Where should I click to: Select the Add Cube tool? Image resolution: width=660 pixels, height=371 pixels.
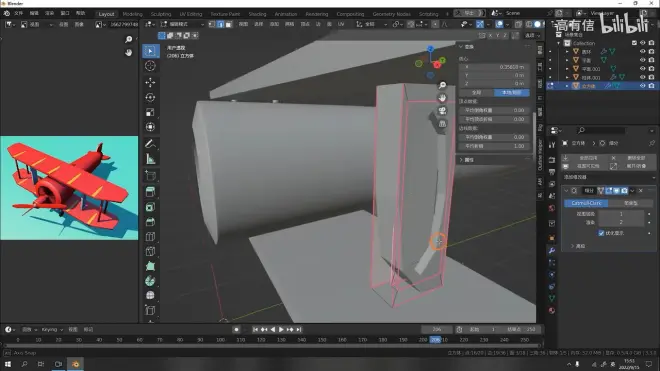click(x=150, y=176)
